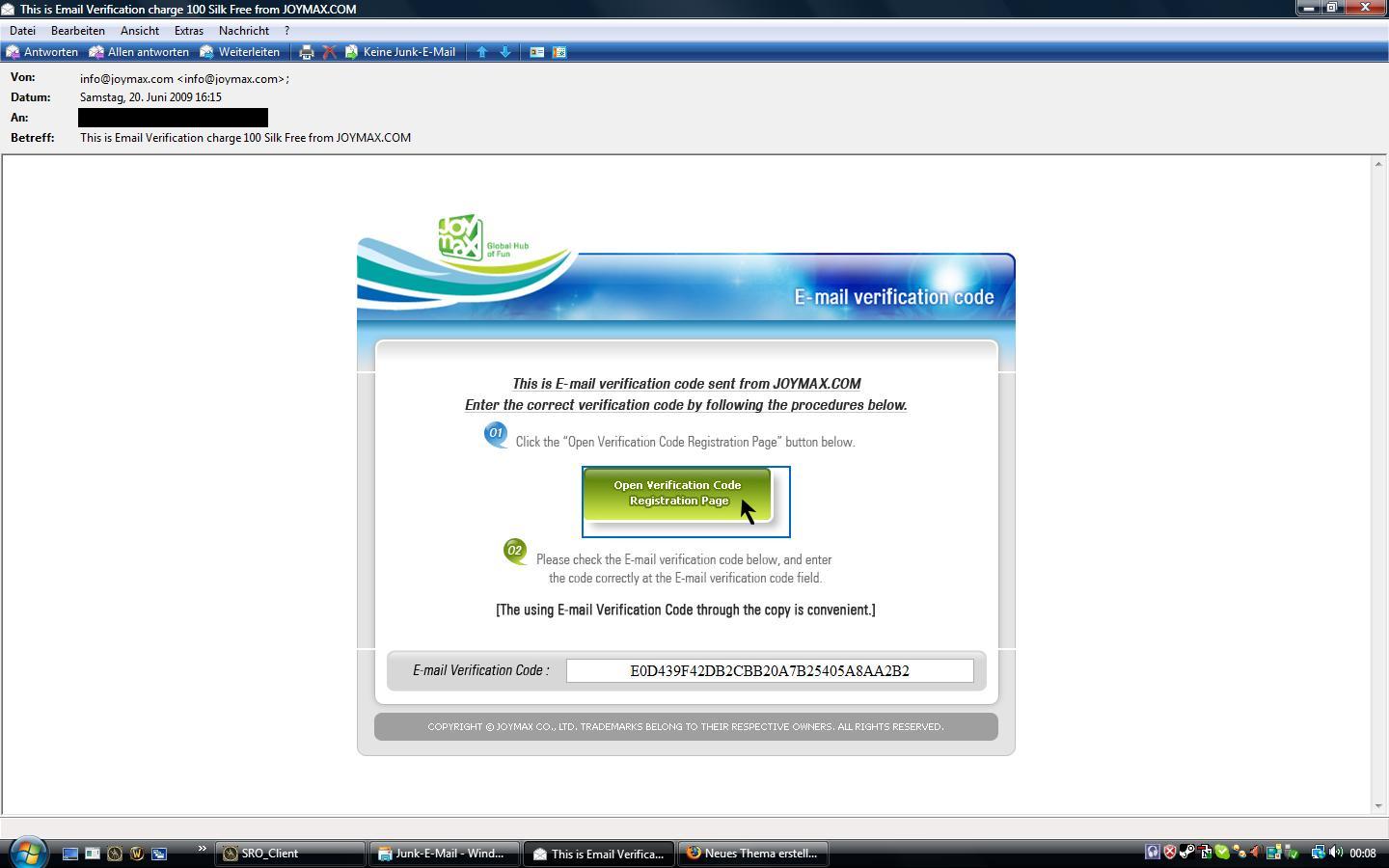Click the Antworten (reply) toolbar button
Image resolution: width=1389 pixels, height=868 pixels.
[42, 52]
